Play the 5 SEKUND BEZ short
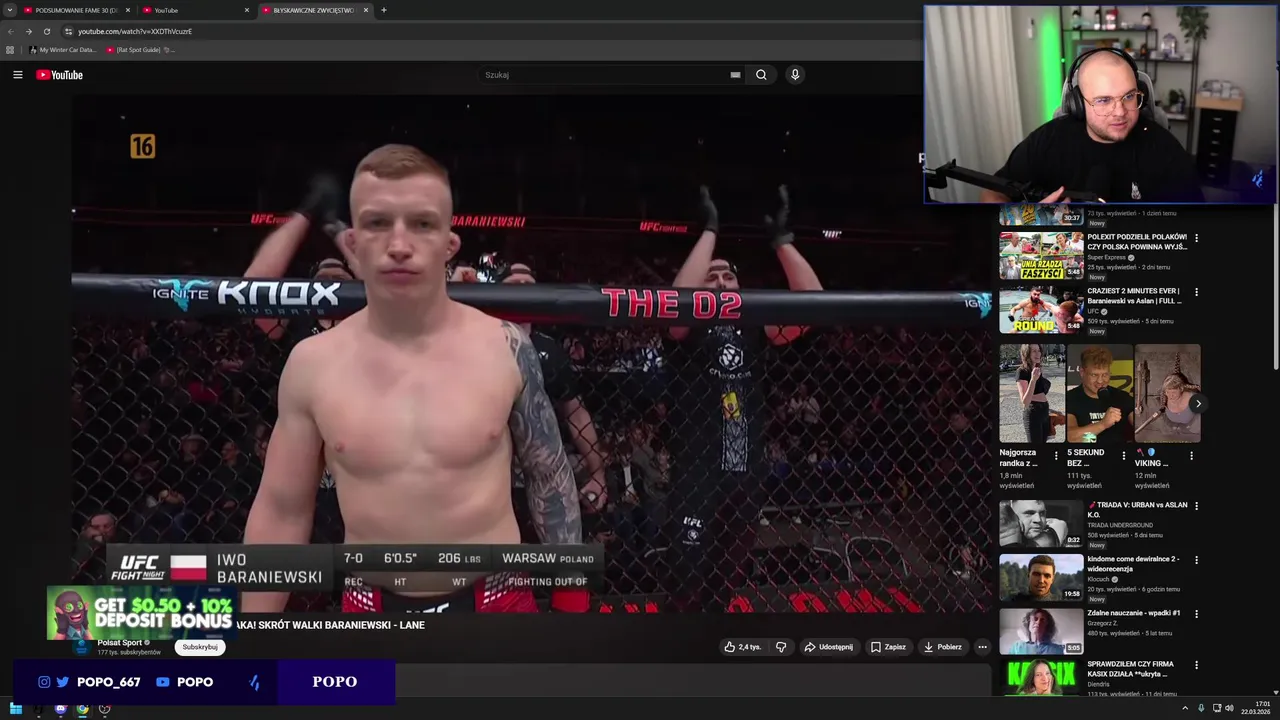Image resolution: width=1280 pixels, height=720 pixels. point(1099,393)
